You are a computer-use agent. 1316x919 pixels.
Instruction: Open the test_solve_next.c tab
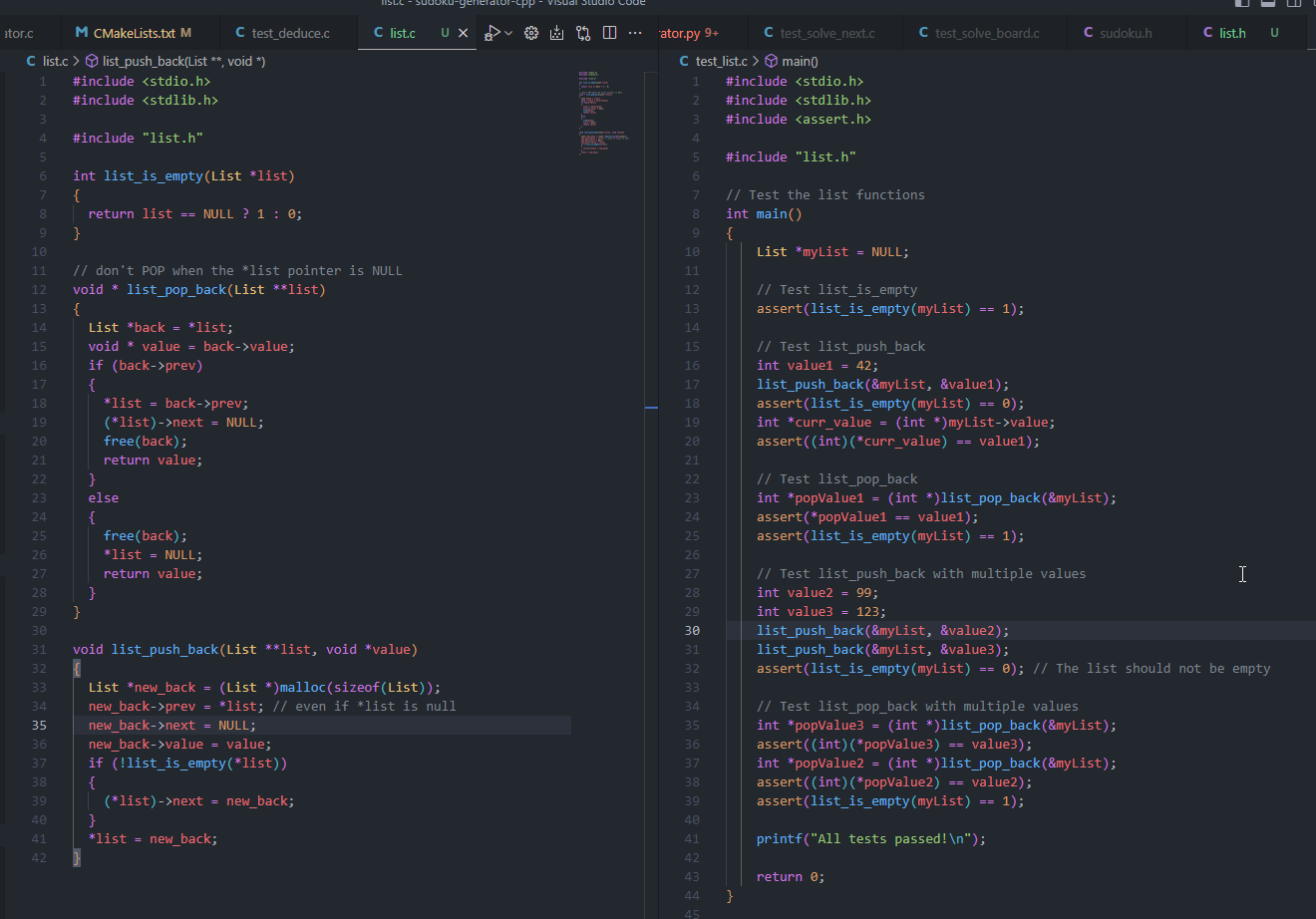tap(827, 33)
